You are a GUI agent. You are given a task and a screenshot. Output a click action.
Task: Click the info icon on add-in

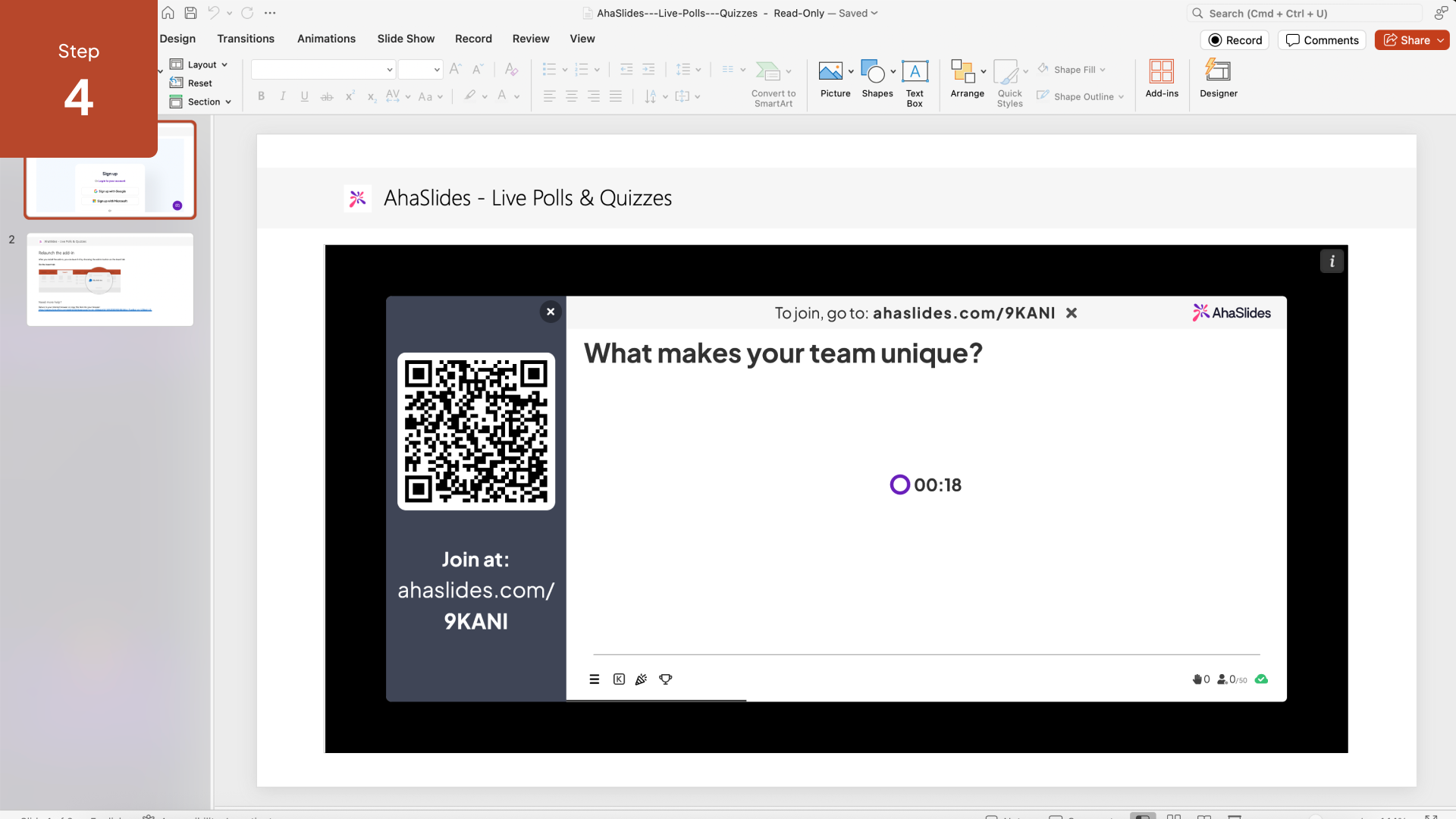coord(1332,262)
